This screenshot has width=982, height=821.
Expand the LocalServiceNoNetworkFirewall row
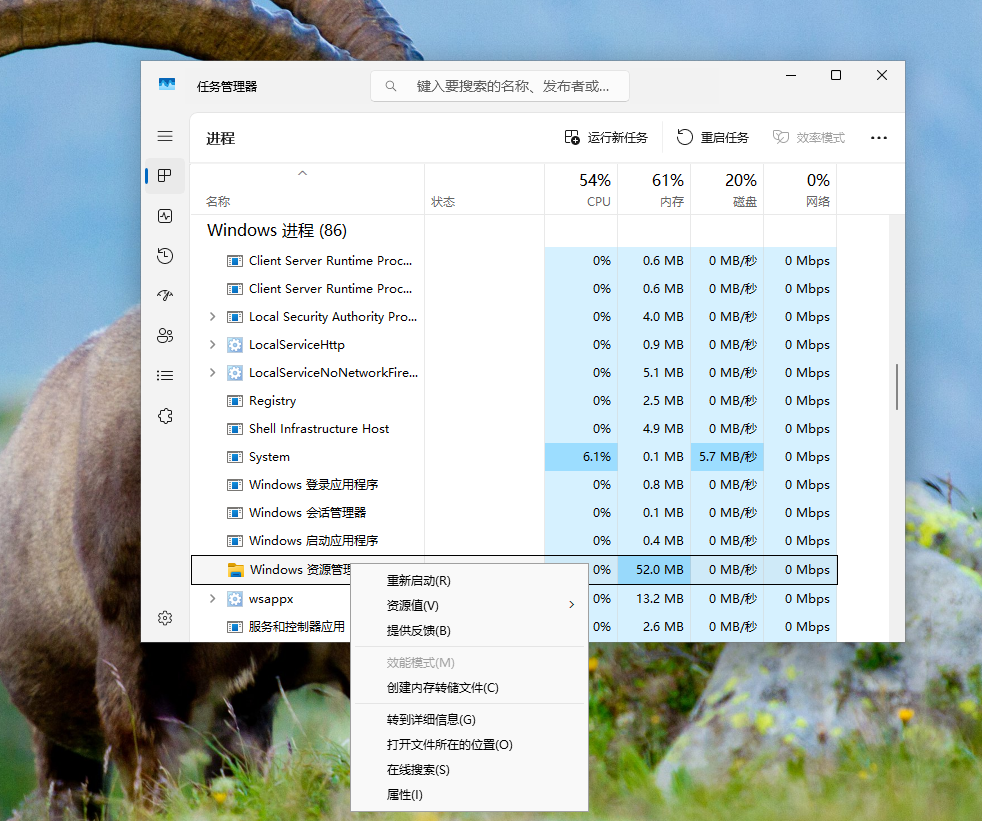pos(212,373)
